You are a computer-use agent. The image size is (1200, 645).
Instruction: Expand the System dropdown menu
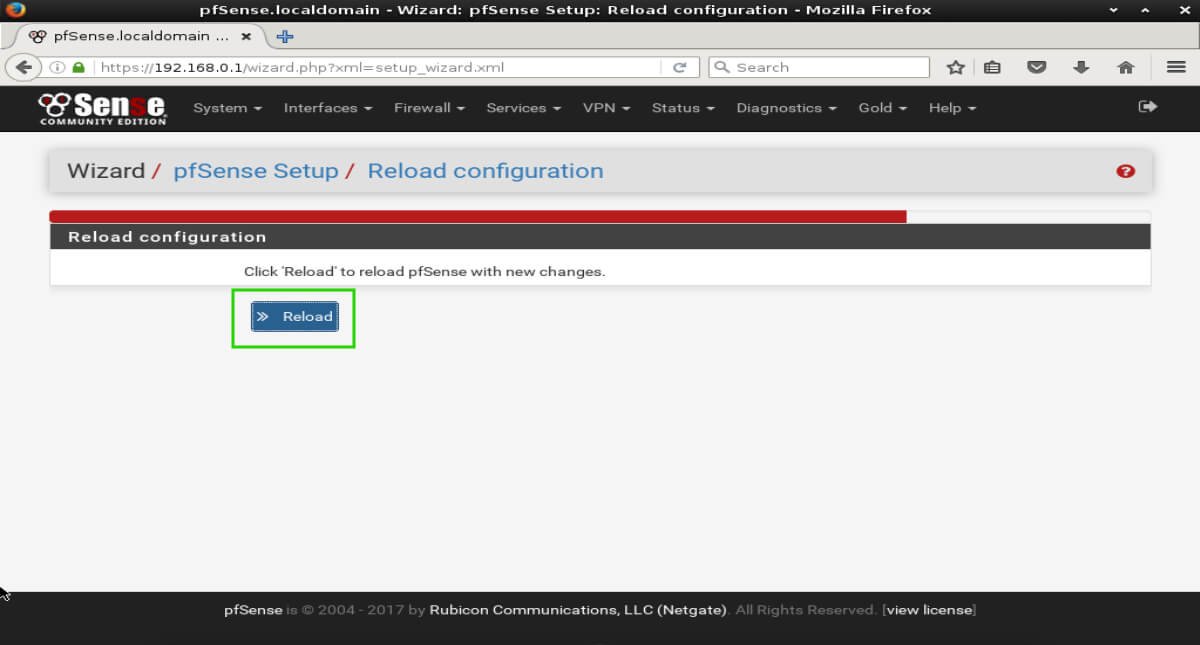pos(227,108)
